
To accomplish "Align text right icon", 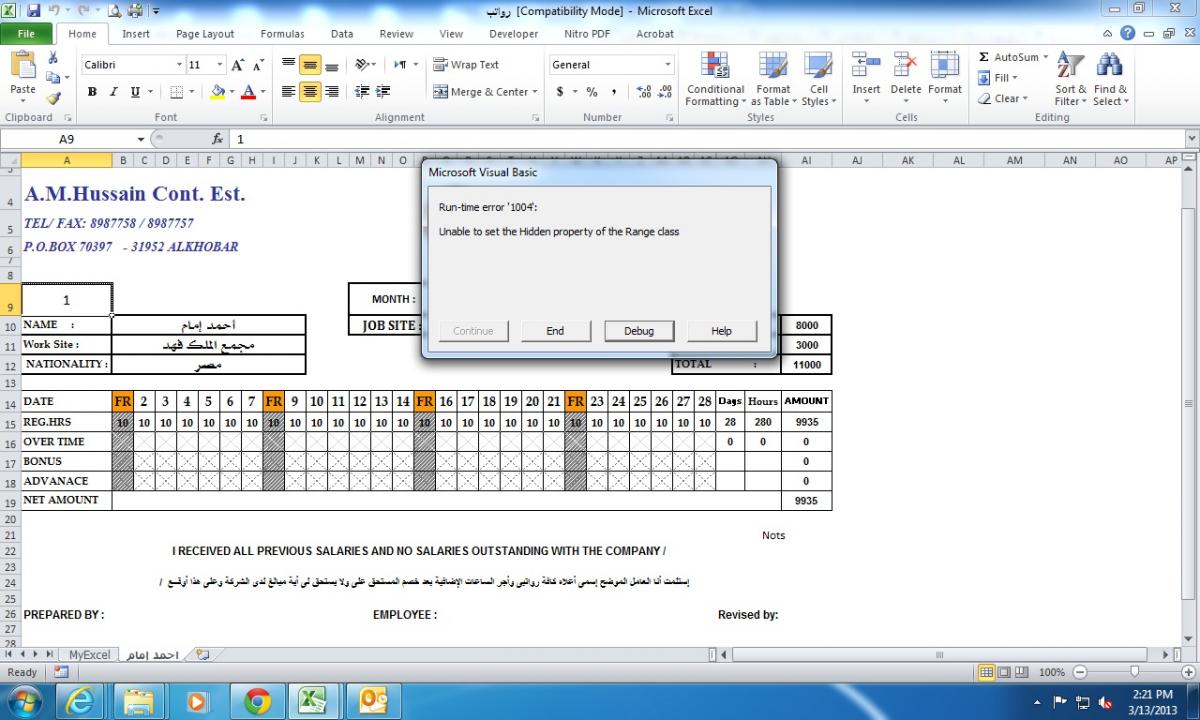I will (331, 92).
